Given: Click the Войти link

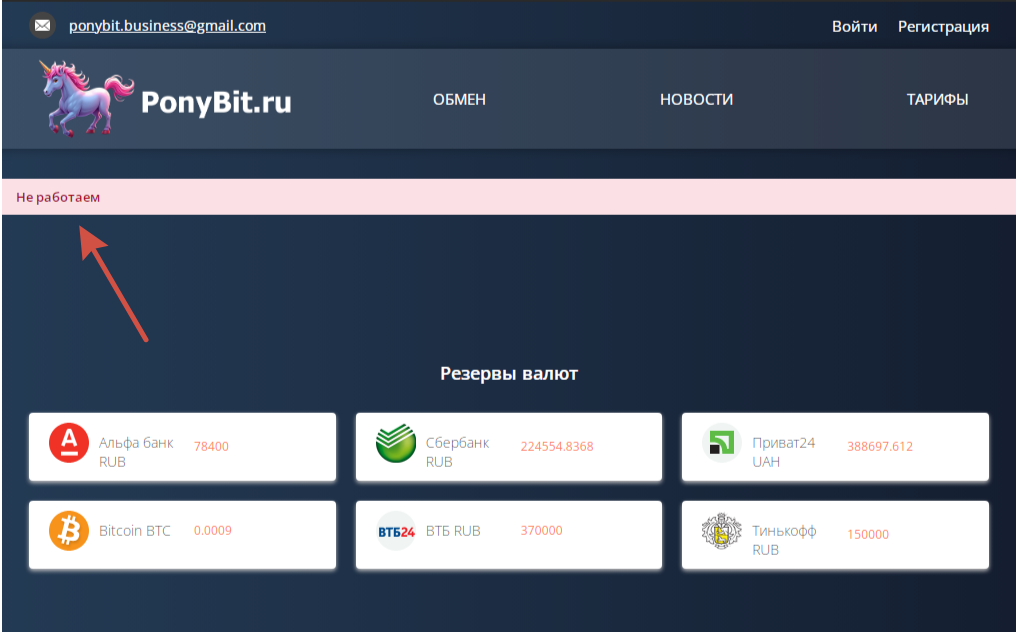Looking at the screenshot, I should 855,26.
